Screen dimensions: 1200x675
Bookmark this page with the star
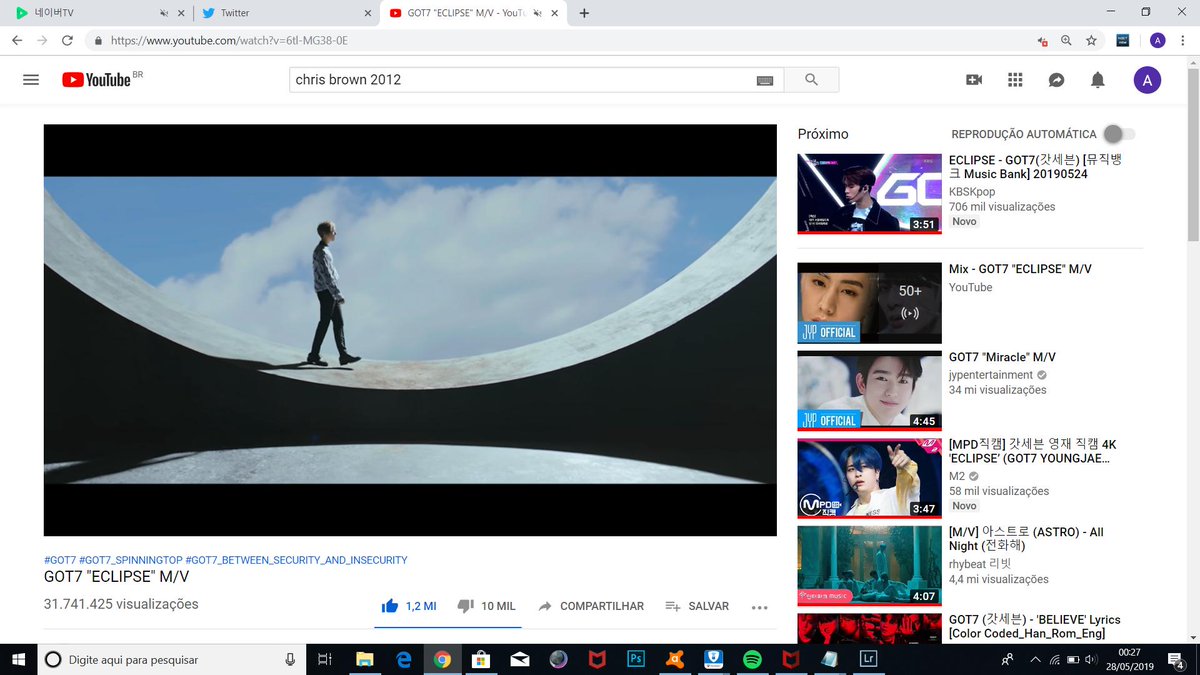[1091, 41]
